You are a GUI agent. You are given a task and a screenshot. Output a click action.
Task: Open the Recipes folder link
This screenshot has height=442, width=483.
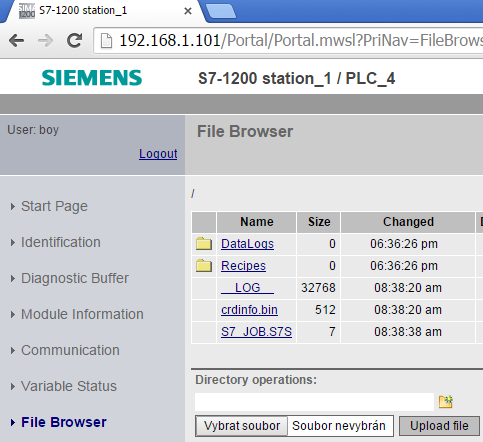(x=243, y=266)
